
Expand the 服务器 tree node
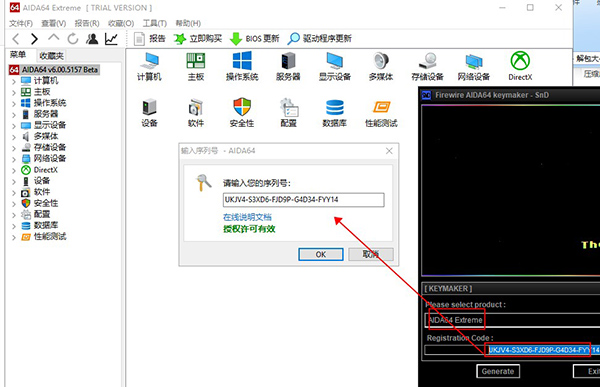click(14, 114)
